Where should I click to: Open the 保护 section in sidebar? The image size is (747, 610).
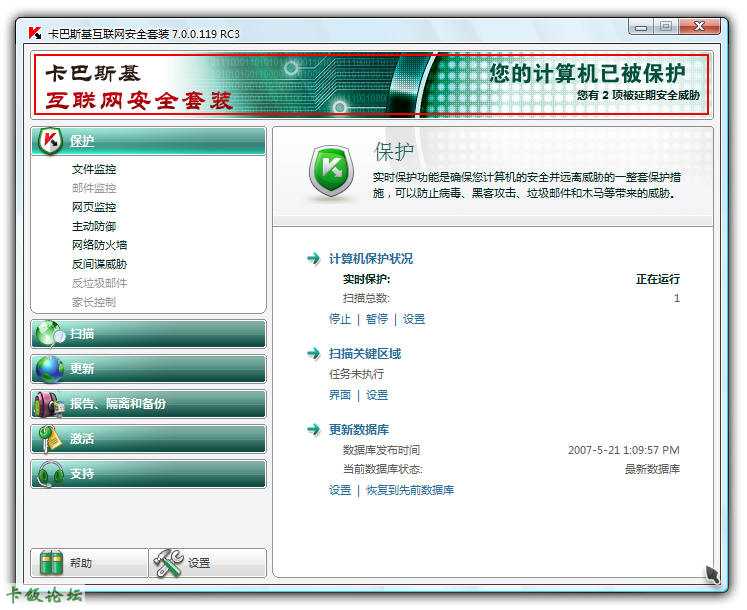click(148, 141)
